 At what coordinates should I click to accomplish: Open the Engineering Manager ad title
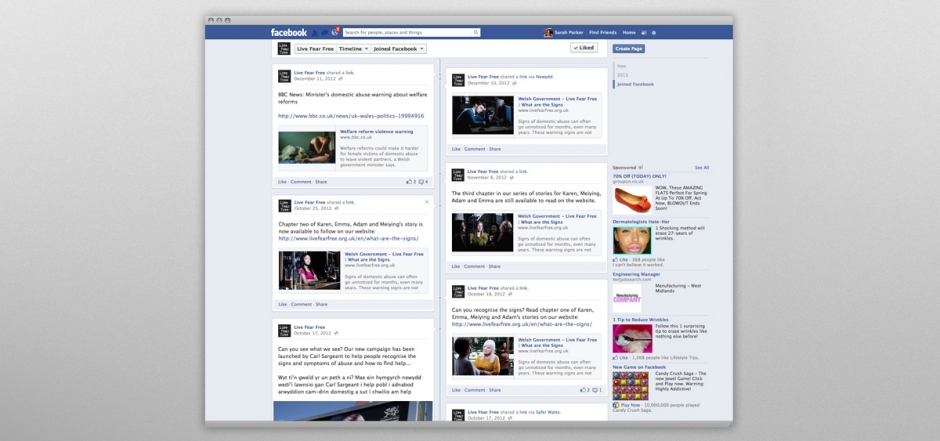[x=636, y=274]
